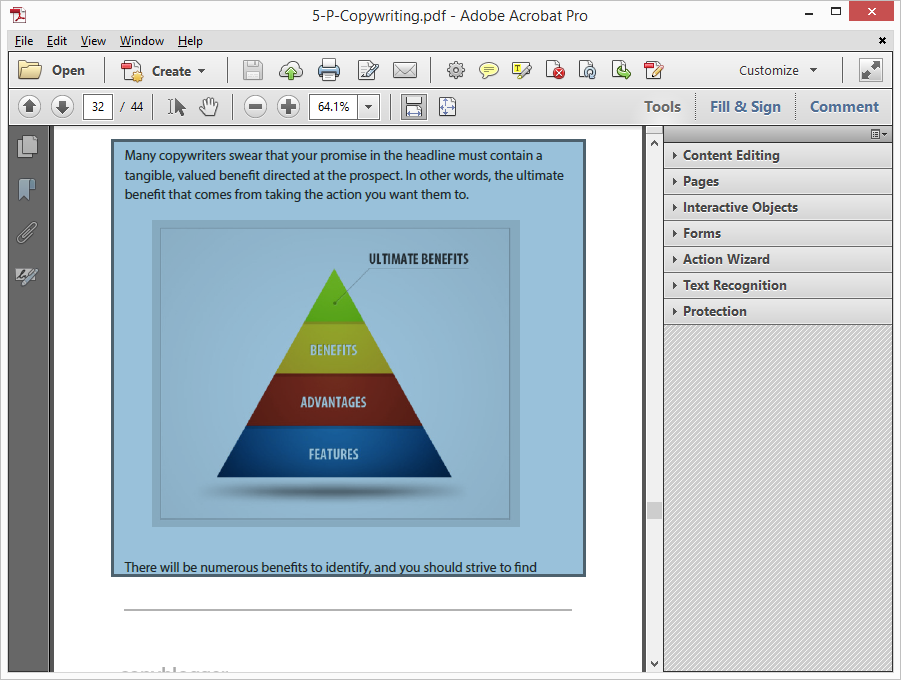This screenshot has height=680, width=901.
Task: Open a file with the Open button
Action: coord(51,71)
